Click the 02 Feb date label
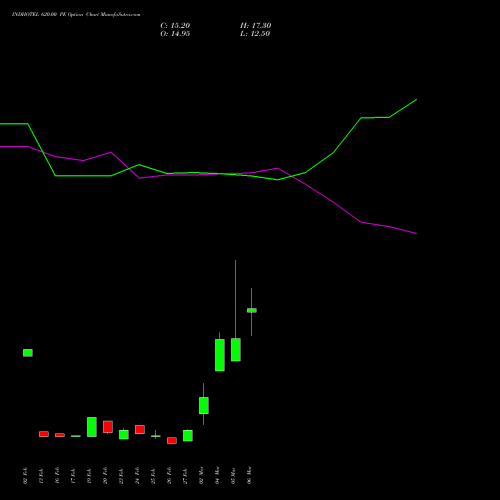 tap(25, 476)
